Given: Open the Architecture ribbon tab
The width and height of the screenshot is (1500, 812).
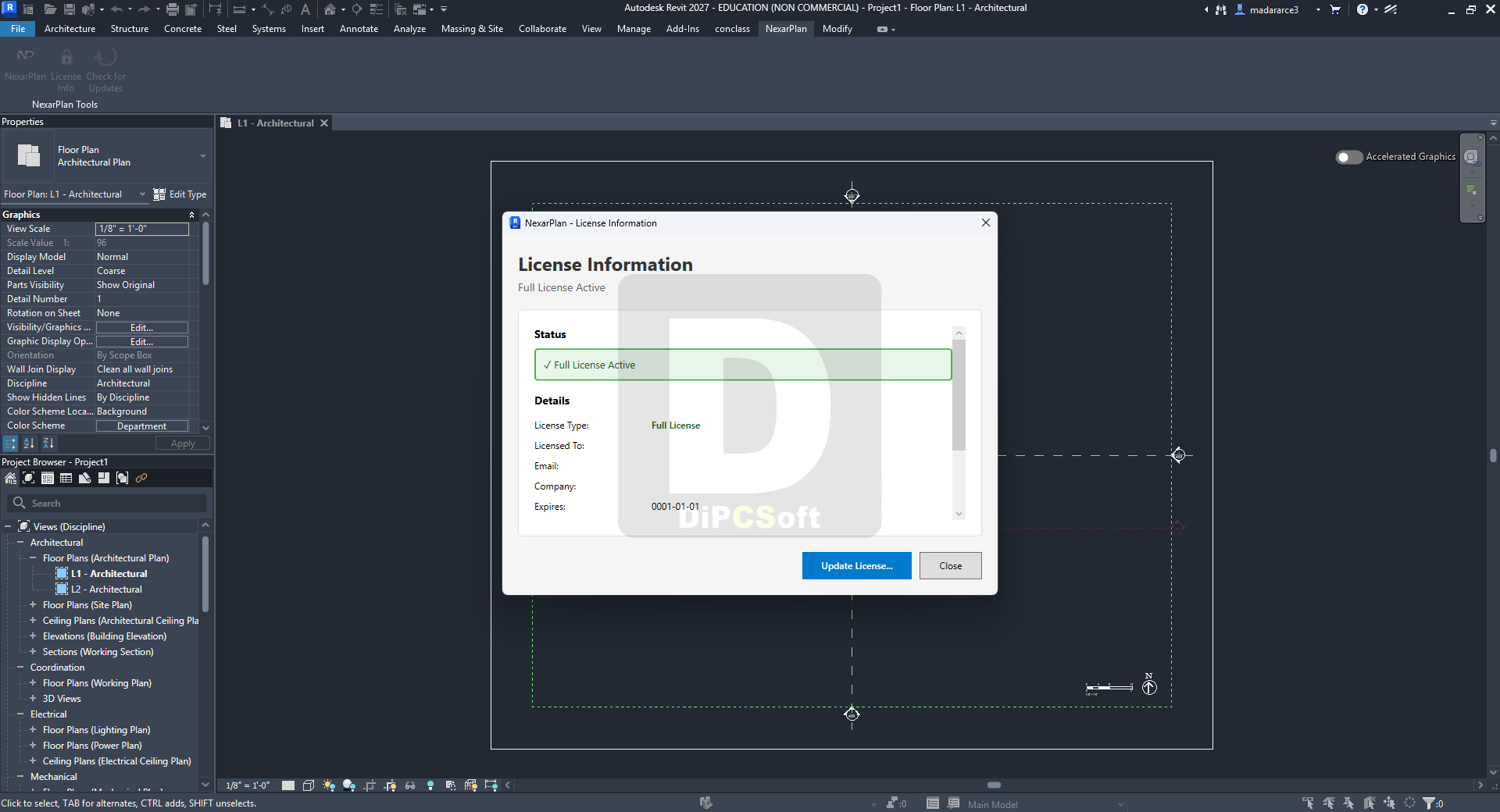Looking at the screenshot, I should (70, 29).
